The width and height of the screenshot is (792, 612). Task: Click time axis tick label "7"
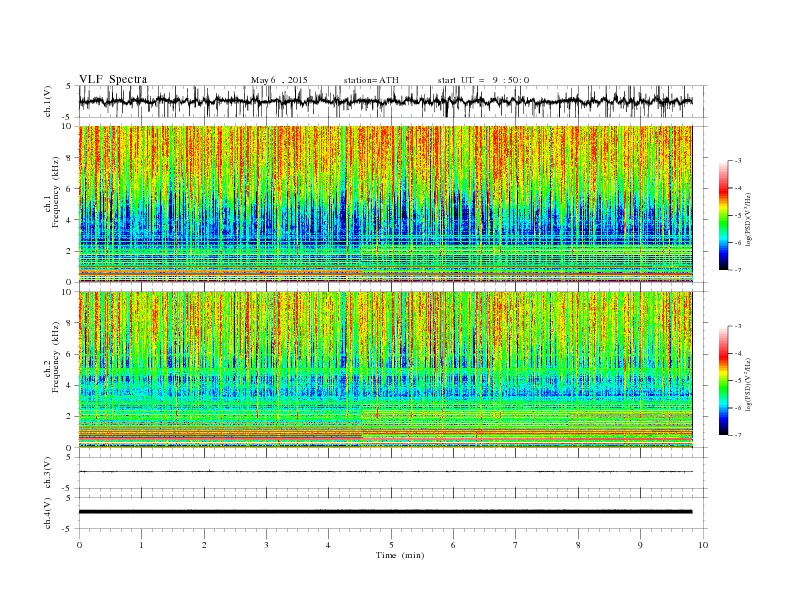pyautogui.click(x=516, y=545)
